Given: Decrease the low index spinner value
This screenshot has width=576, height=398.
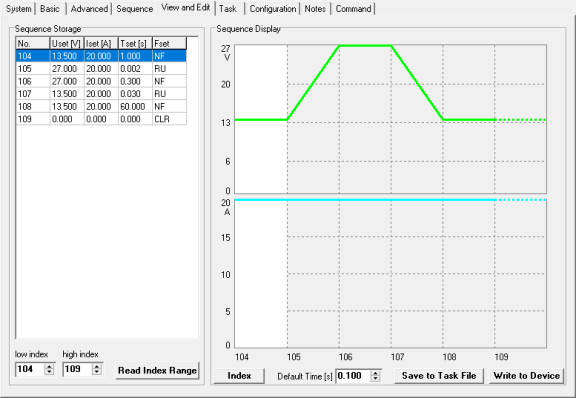Looking at the screenshot, I should point(49,372).
